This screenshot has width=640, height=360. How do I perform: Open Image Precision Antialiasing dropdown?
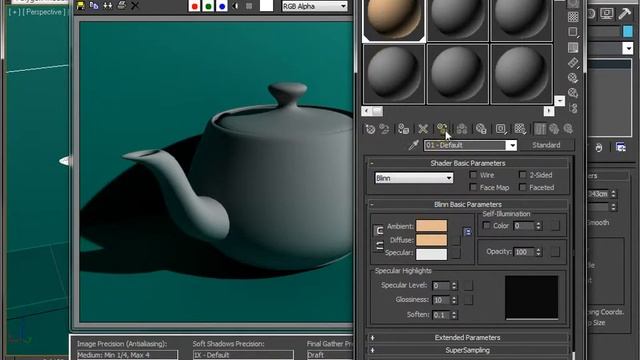[x=127, y=355]
